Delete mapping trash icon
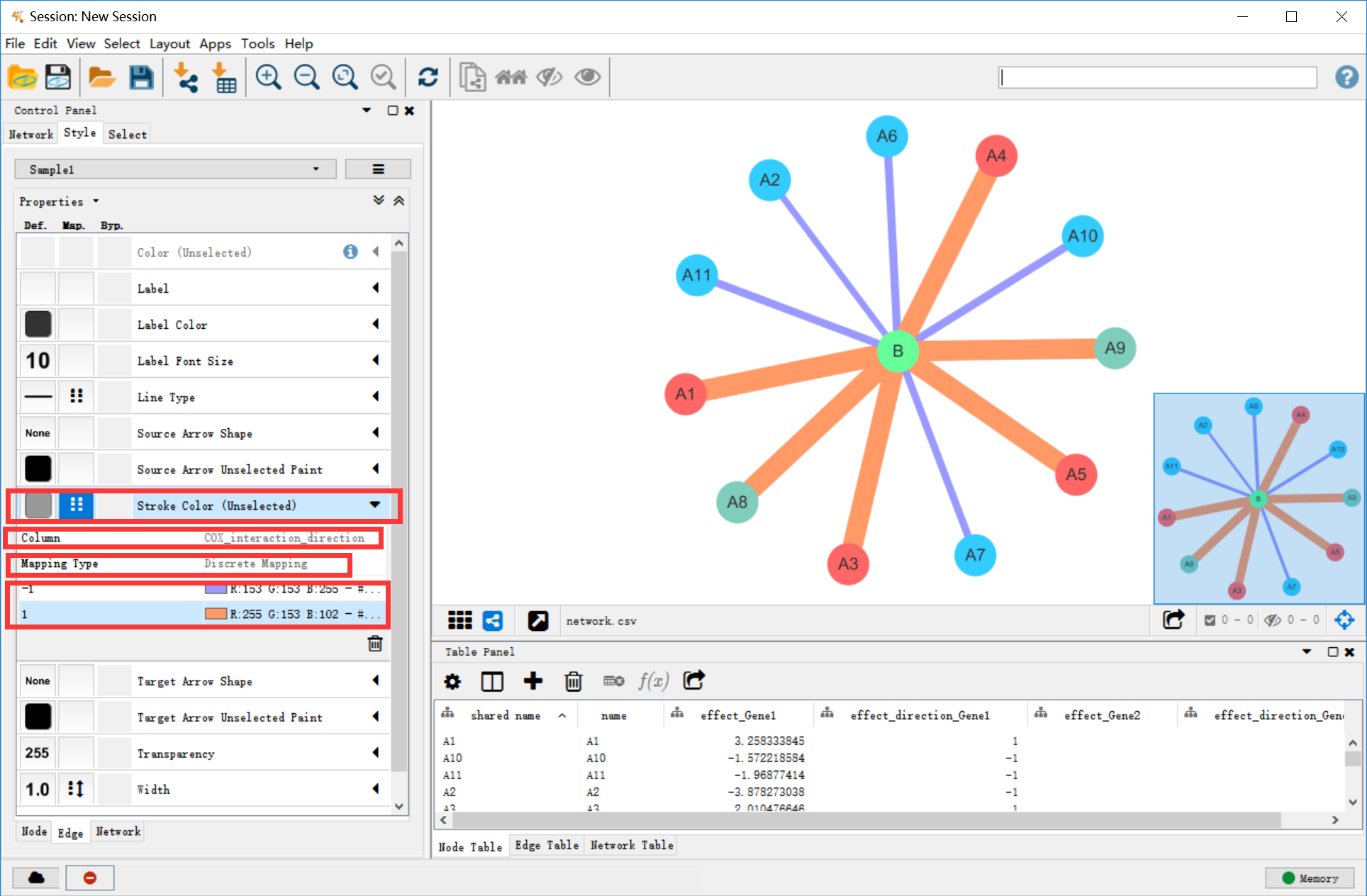Screen dimensions: 1367x896 coord(375,644)
